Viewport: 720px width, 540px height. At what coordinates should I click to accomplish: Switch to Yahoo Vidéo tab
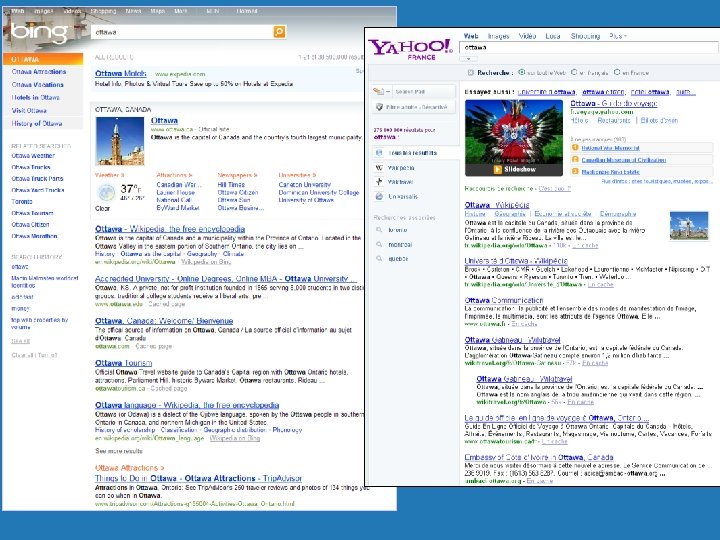coord(527,36)
